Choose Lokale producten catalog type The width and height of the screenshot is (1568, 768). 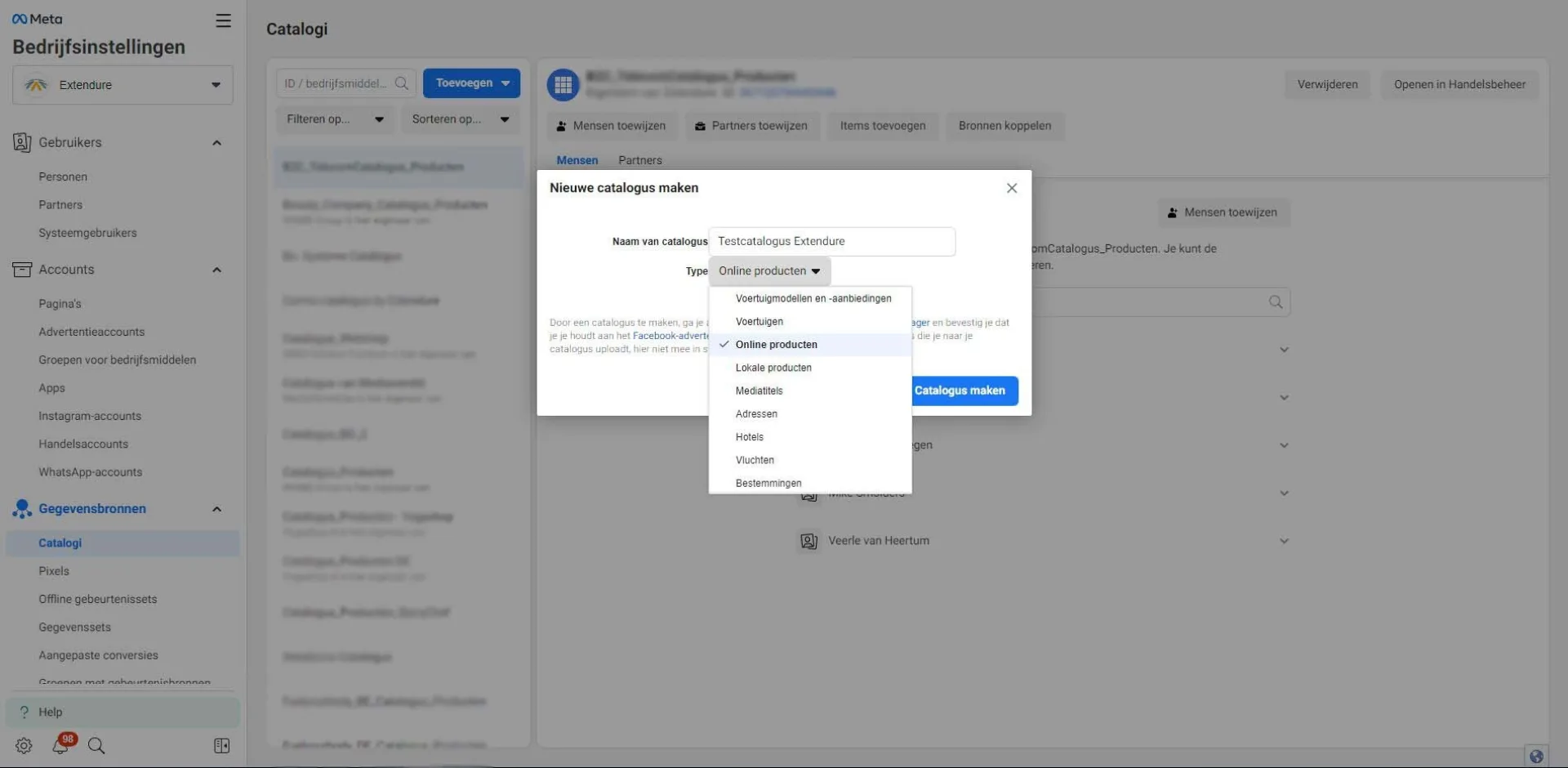tap(810, 368)
